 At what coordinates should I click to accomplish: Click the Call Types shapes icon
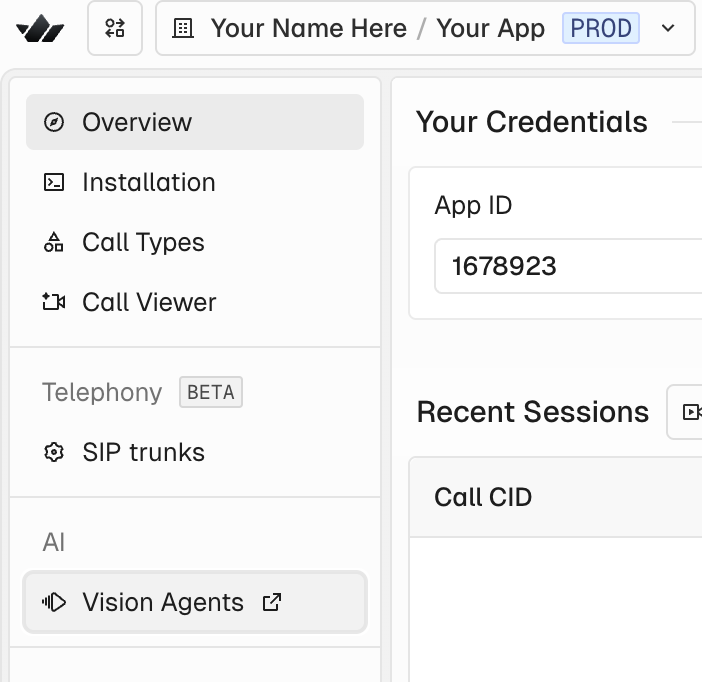coord(54,242)
